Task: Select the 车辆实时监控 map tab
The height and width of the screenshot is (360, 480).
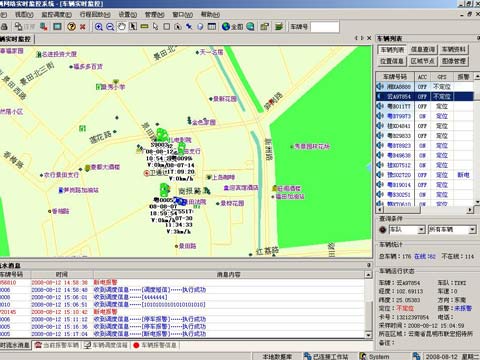Action: click(x=16, y=39)
